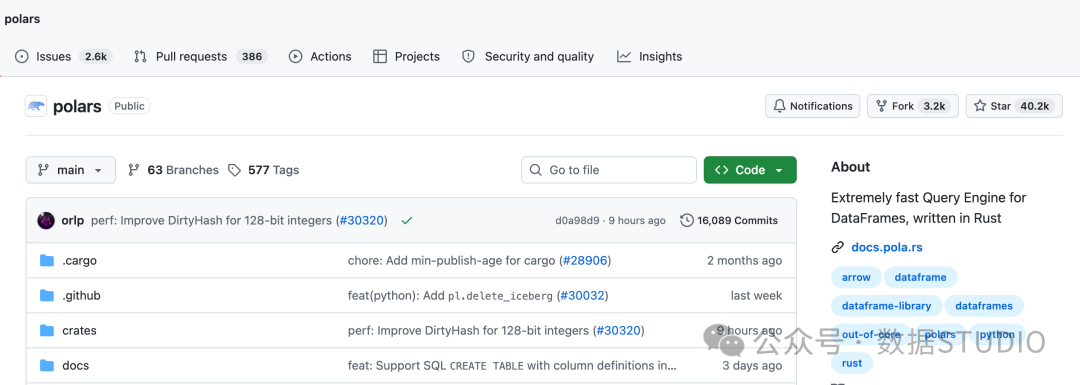Select the dataframe-library topic tag
The height and width of the screenshot is (385, 1080).
coord(886,306)
